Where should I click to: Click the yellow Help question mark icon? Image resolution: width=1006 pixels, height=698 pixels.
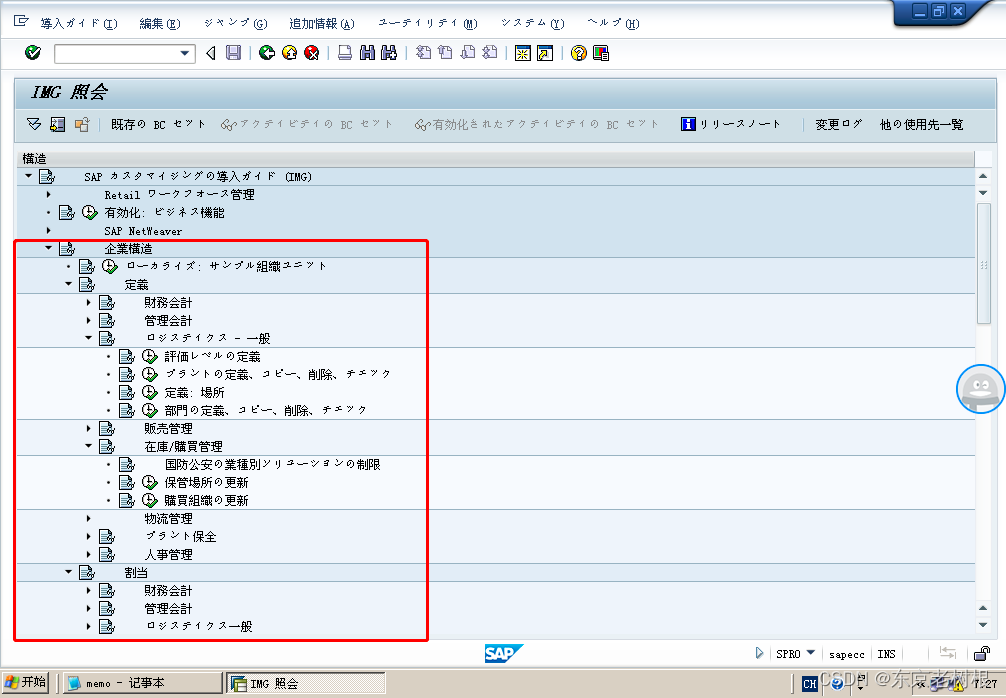579,53
